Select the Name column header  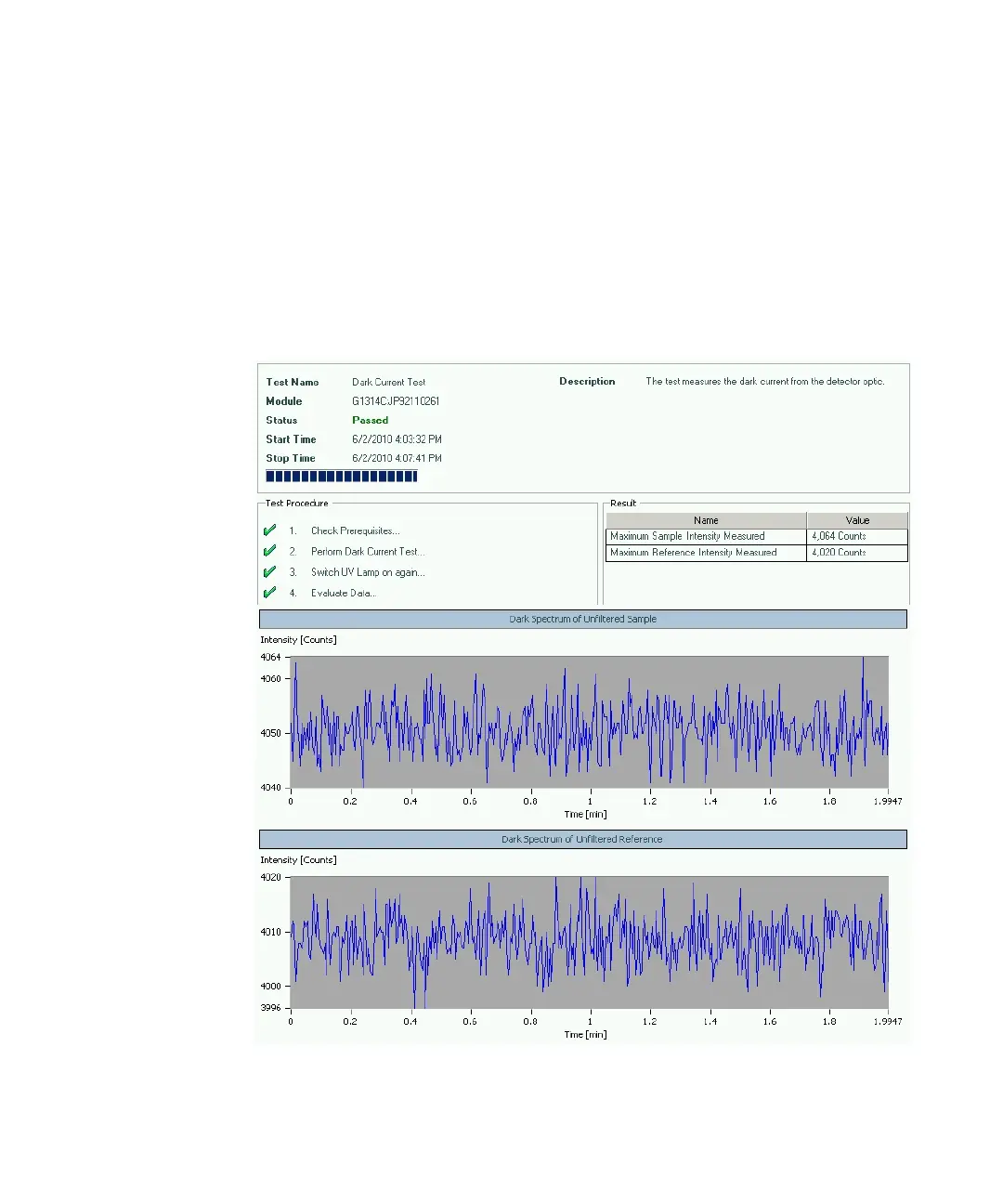706,520
